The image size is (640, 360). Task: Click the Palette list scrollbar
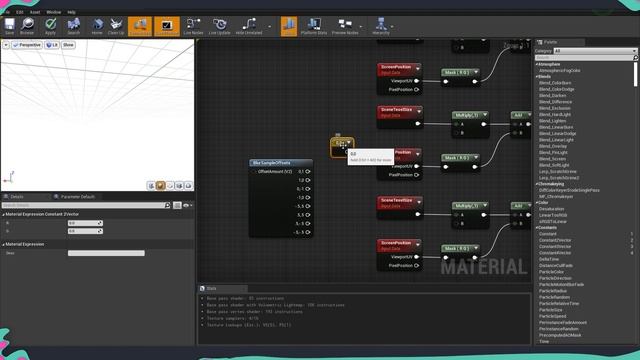636,74
